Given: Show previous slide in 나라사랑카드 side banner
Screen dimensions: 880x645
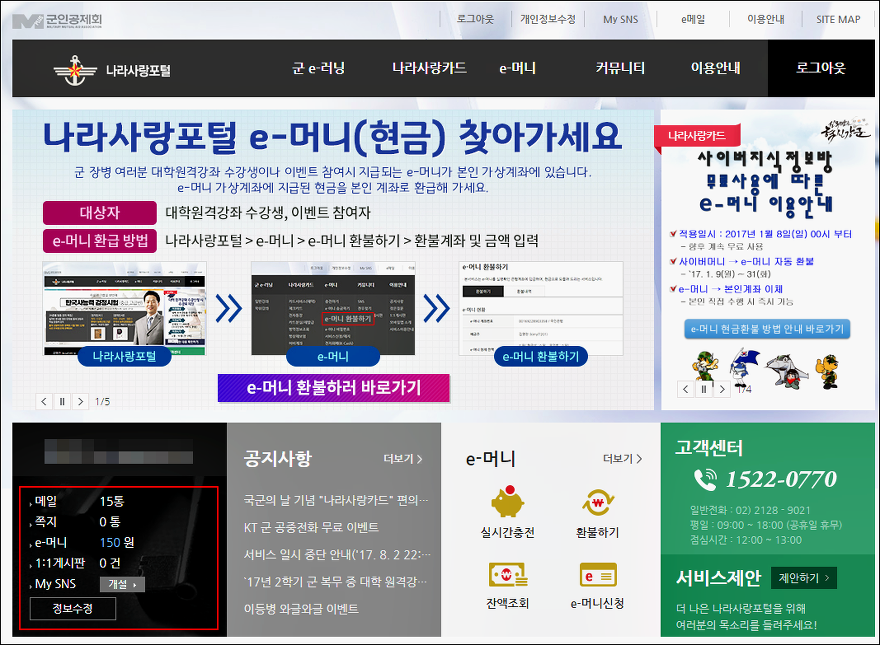Looking at the screenshot, I should (685, 388).
